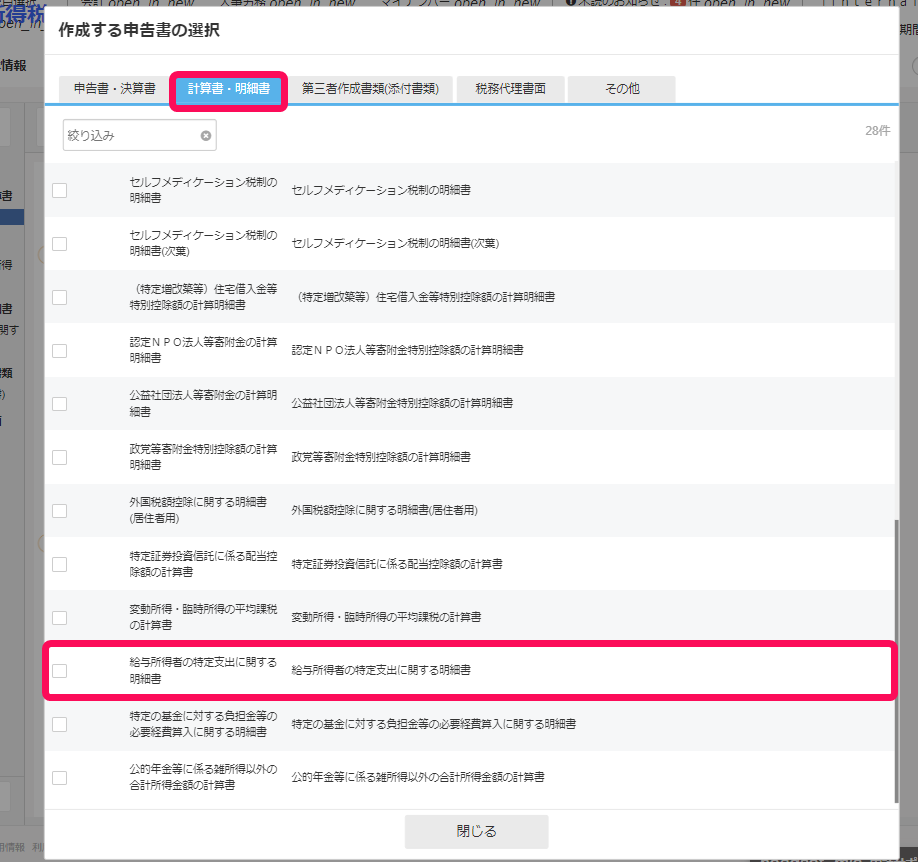The height and width of the screenshot is (862, 918).
Task: Select checkbox for 住宅借入金等特別控除額の計算明細書
Action: tap(60, 297)
